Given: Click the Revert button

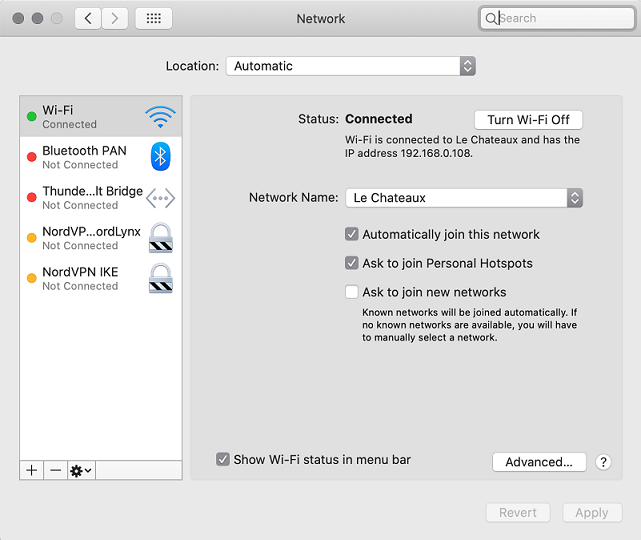Looking at the screenshot, I should tap(518, 513).
